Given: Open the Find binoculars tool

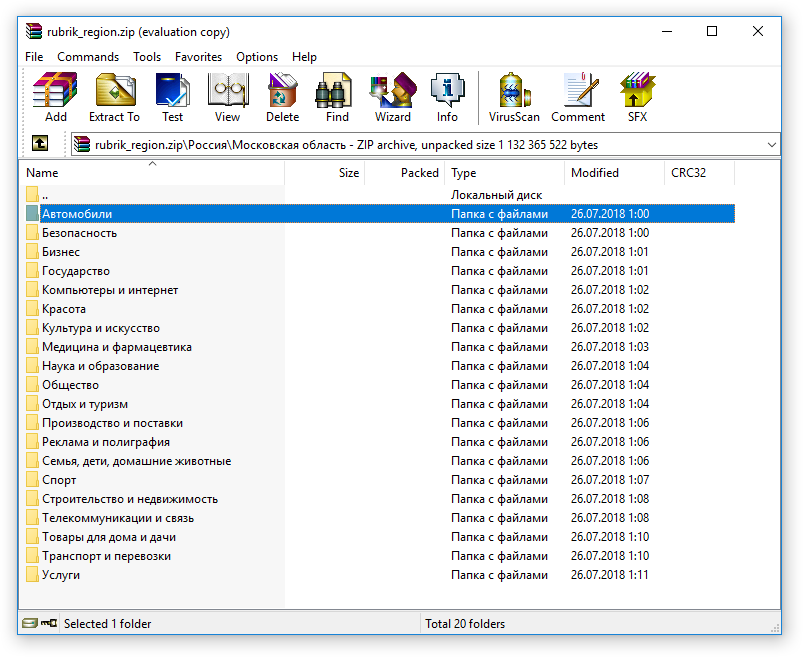Looking at the screenshot, I should 337,98.
